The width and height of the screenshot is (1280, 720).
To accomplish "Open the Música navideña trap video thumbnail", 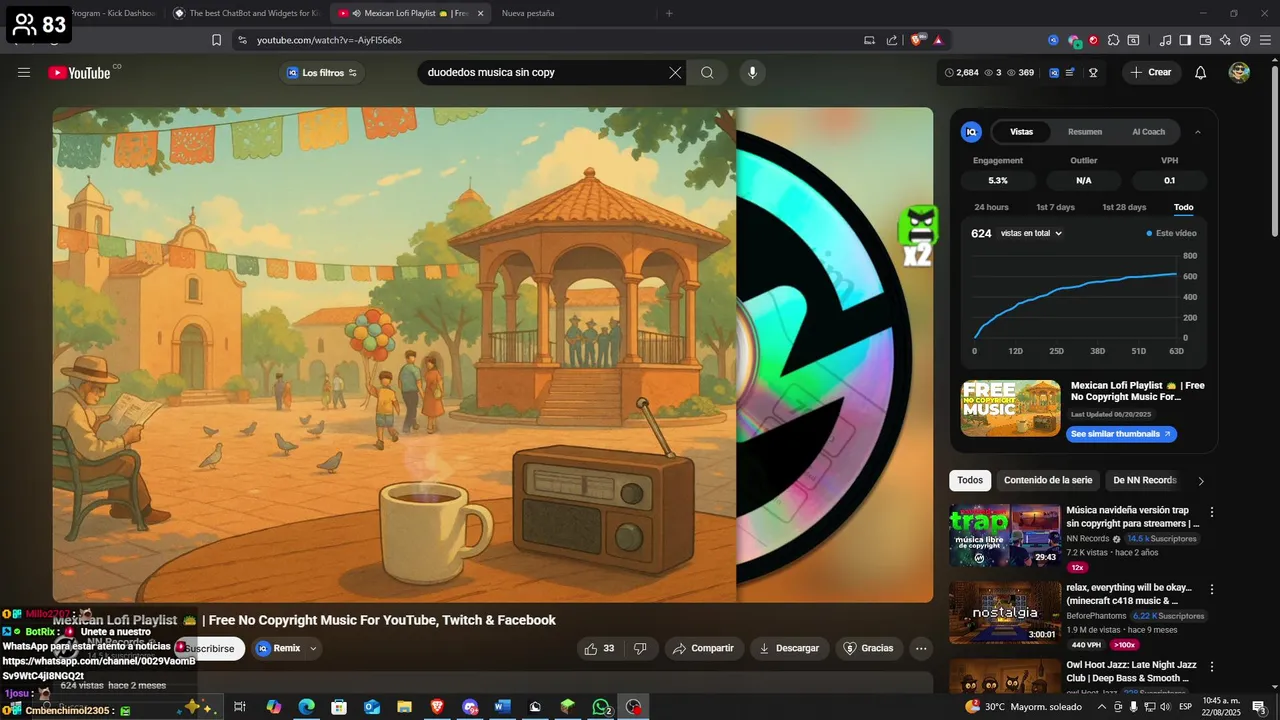I will click(1005, 535).
